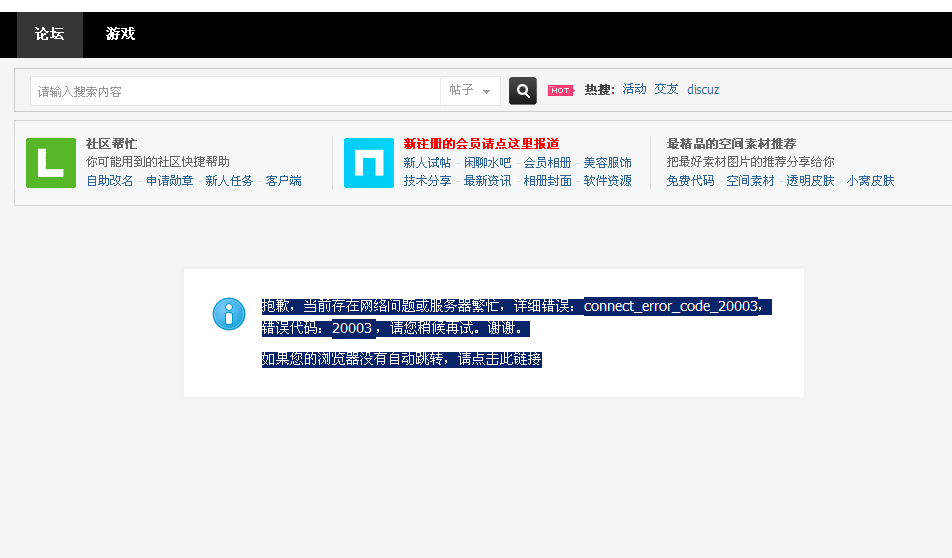
Task: Click the pink HOT badge icon
Action: pyautogui.click(x=560, y=91)
